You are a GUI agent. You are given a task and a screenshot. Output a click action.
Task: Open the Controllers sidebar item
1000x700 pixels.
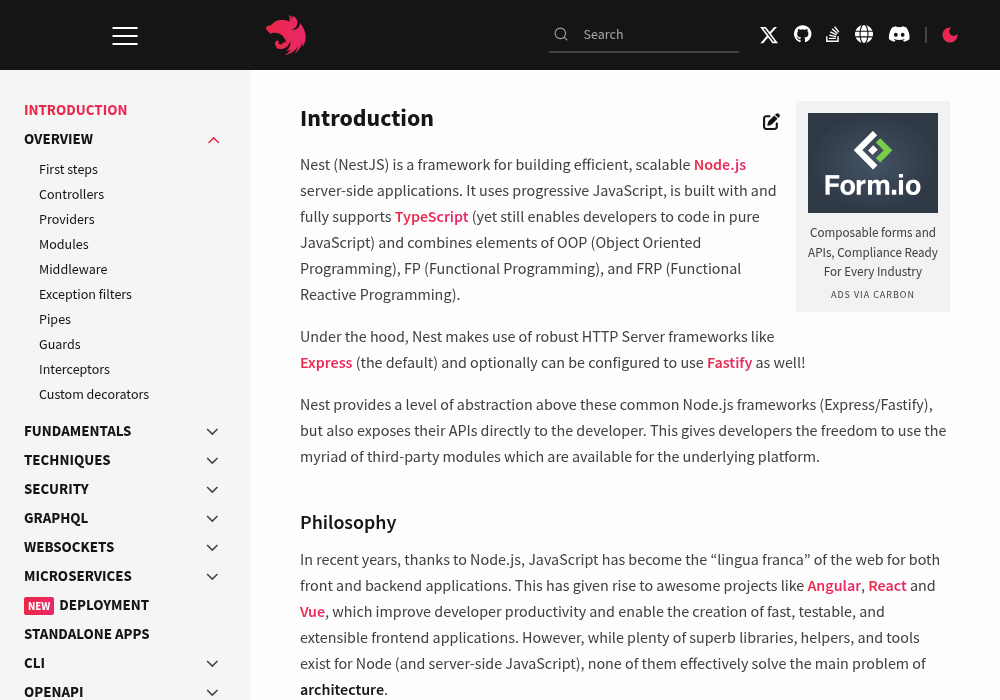(x=71, y=194)
